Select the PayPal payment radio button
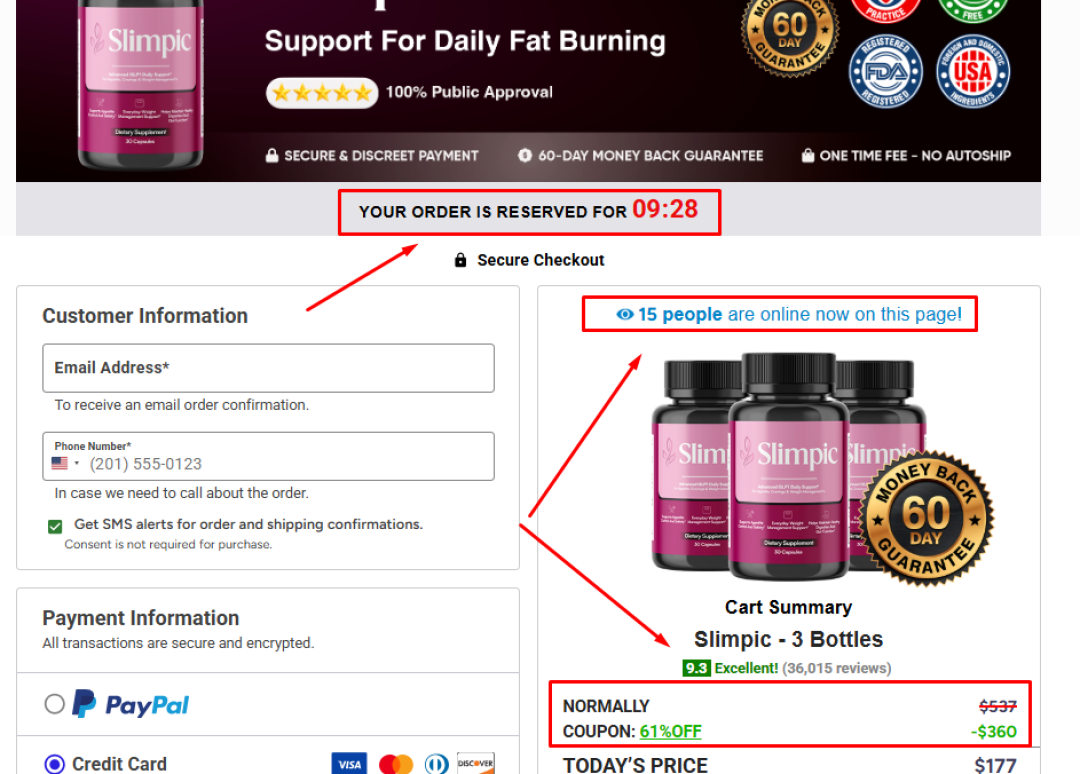 pos(54,704)
